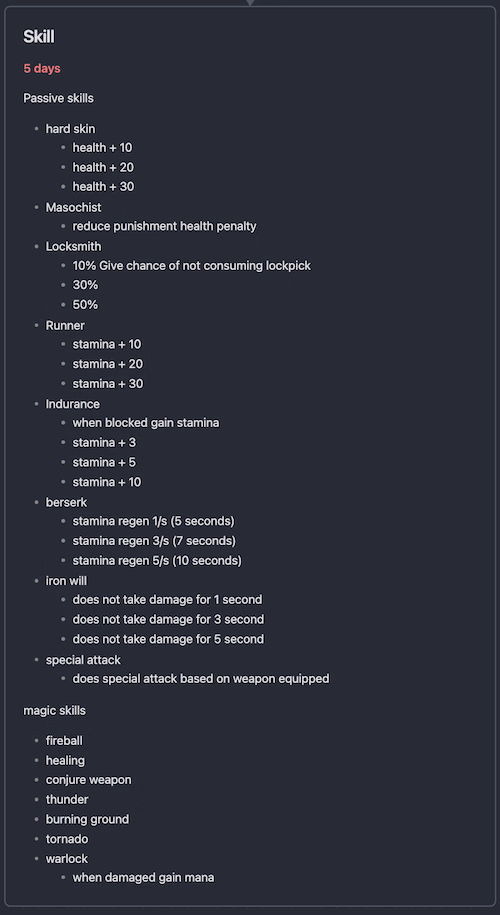Screen dimensions: 500x915
Task: Click reduce punishment health penalty text
Action: (x=165, y=226)
